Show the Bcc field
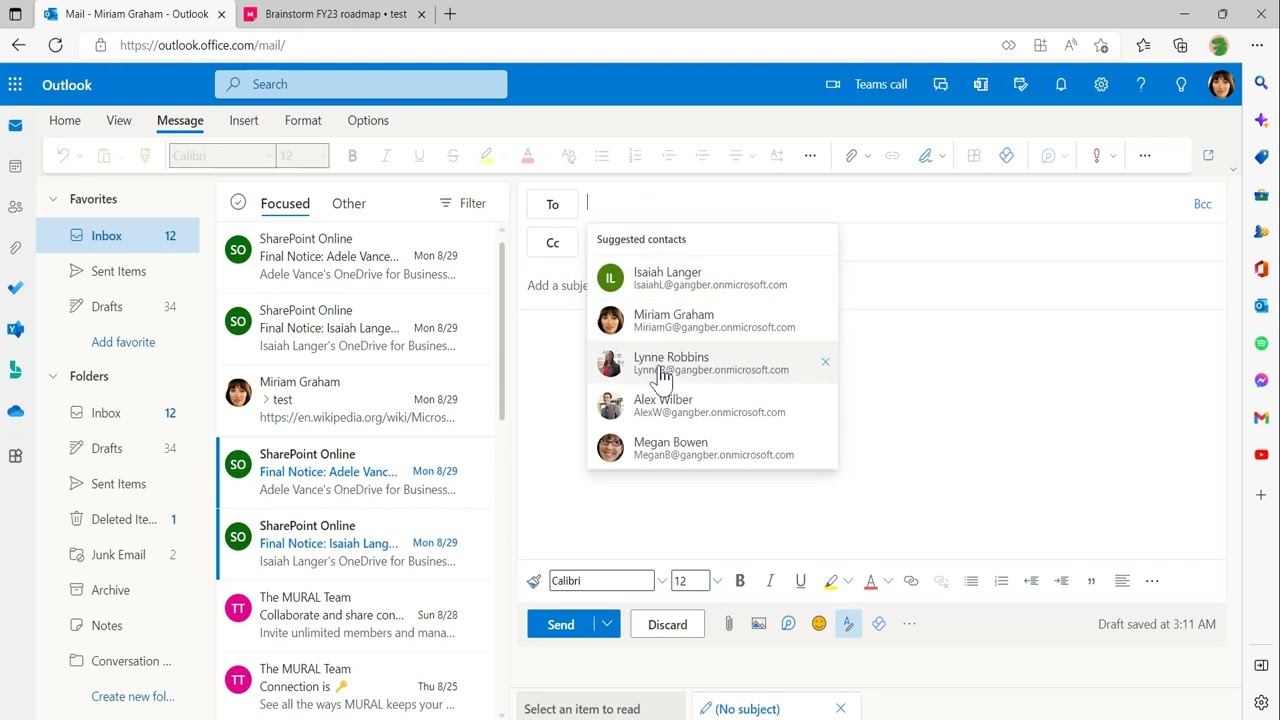Viewport: 1280px width, 720px height. (1203, 204)
